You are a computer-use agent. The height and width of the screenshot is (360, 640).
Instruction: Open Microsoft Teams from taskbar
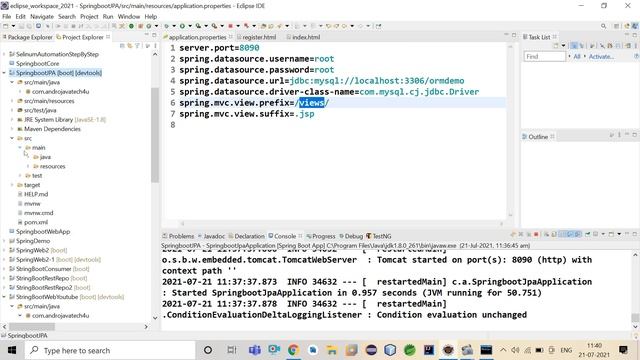255,350
